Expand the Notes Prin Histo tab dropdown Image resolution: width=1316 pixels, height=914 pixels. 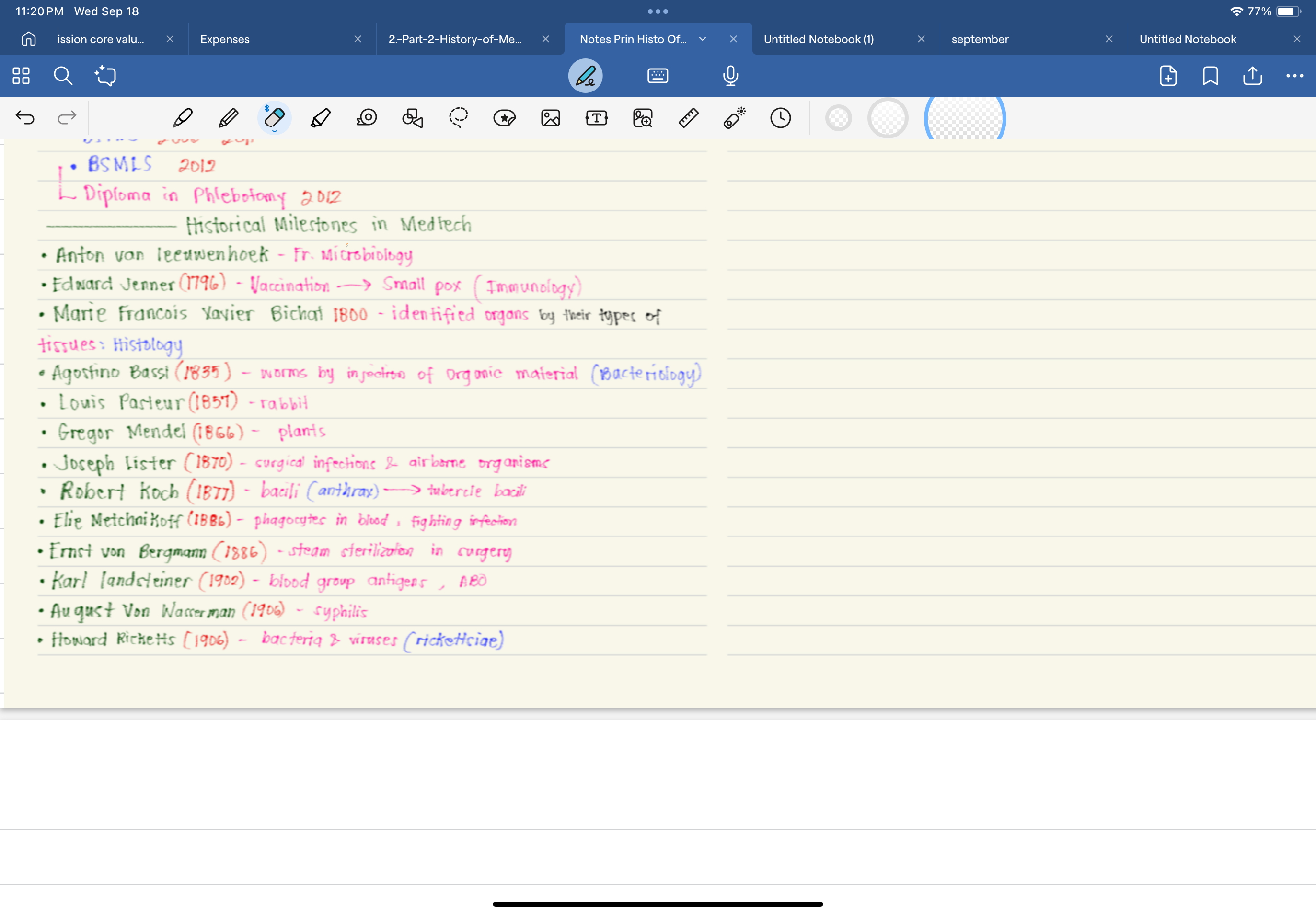coord(703,39)
